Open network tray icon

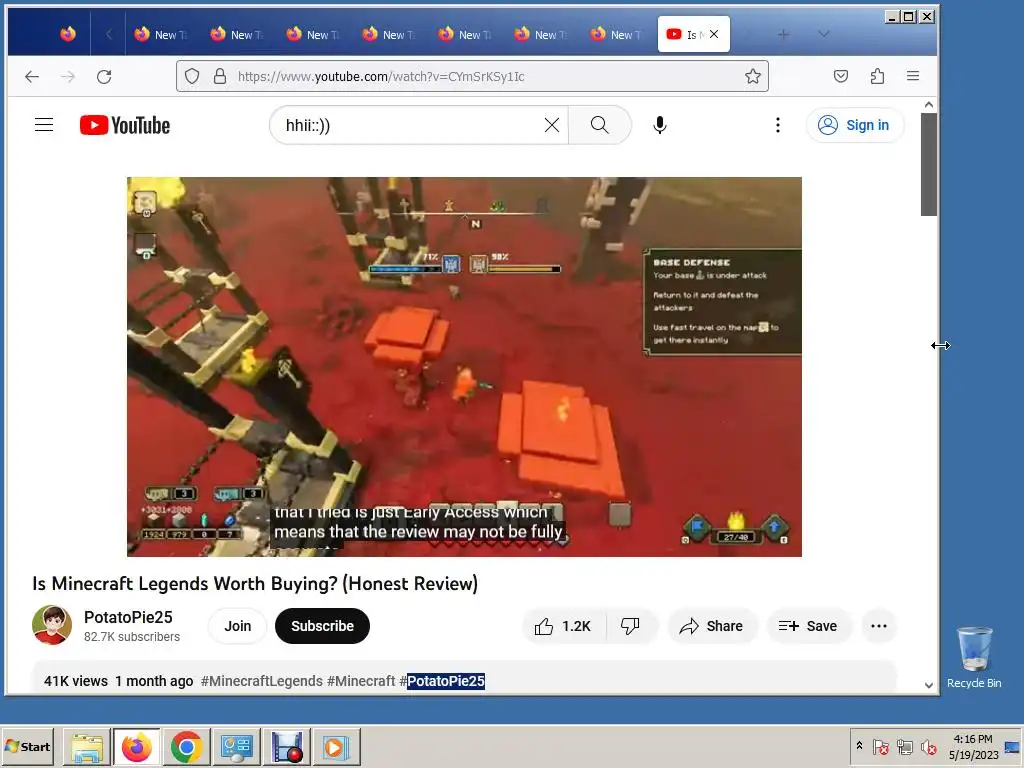point(904,746)
